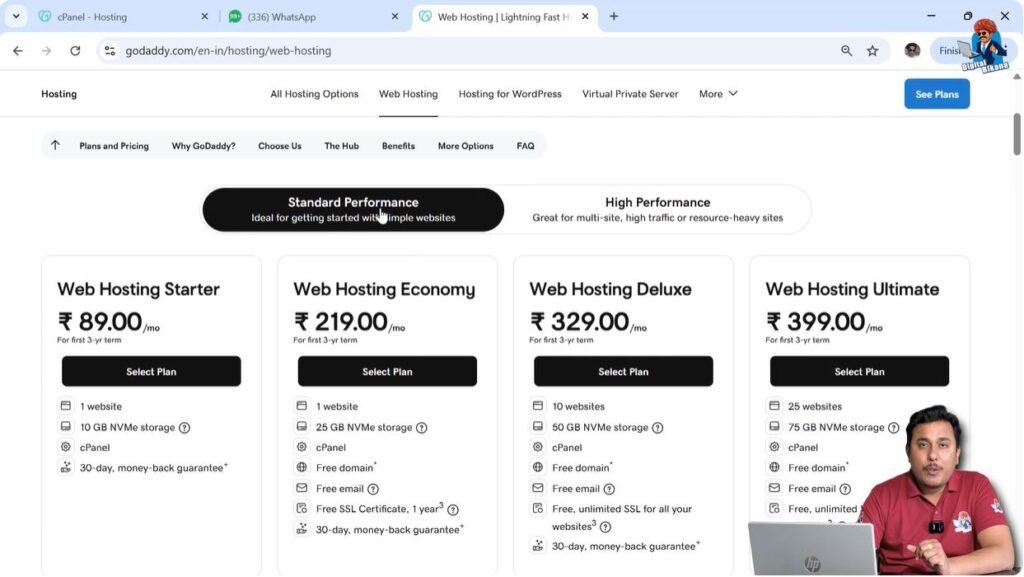Click the browser forward arrow
This screenshot has width=1024, height=577.
click(x=46, y=50)
